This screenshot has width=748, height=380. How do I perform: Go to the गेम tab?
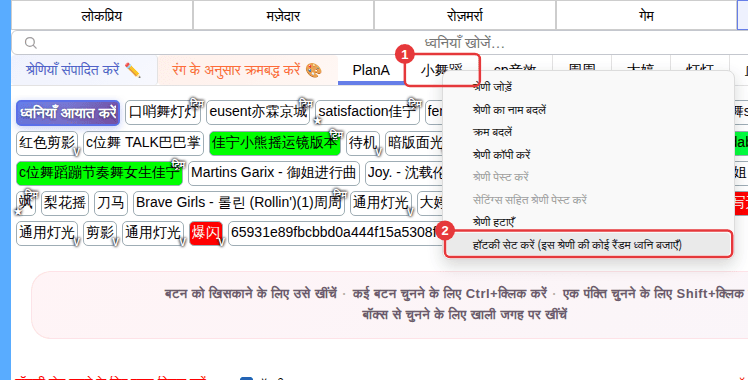click(646, 16)
